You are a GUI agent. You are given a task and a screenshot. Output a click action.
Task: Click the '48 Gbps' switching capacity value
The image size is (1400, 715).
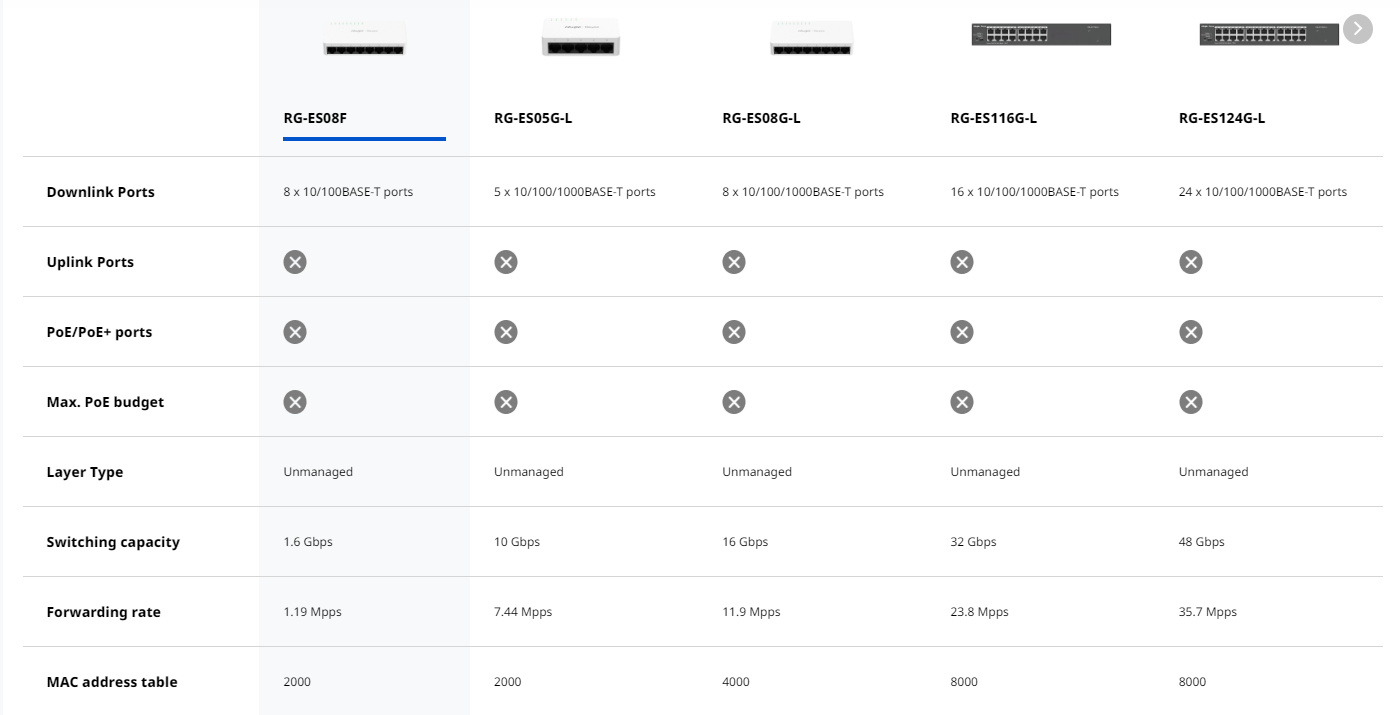point(1202,542)
